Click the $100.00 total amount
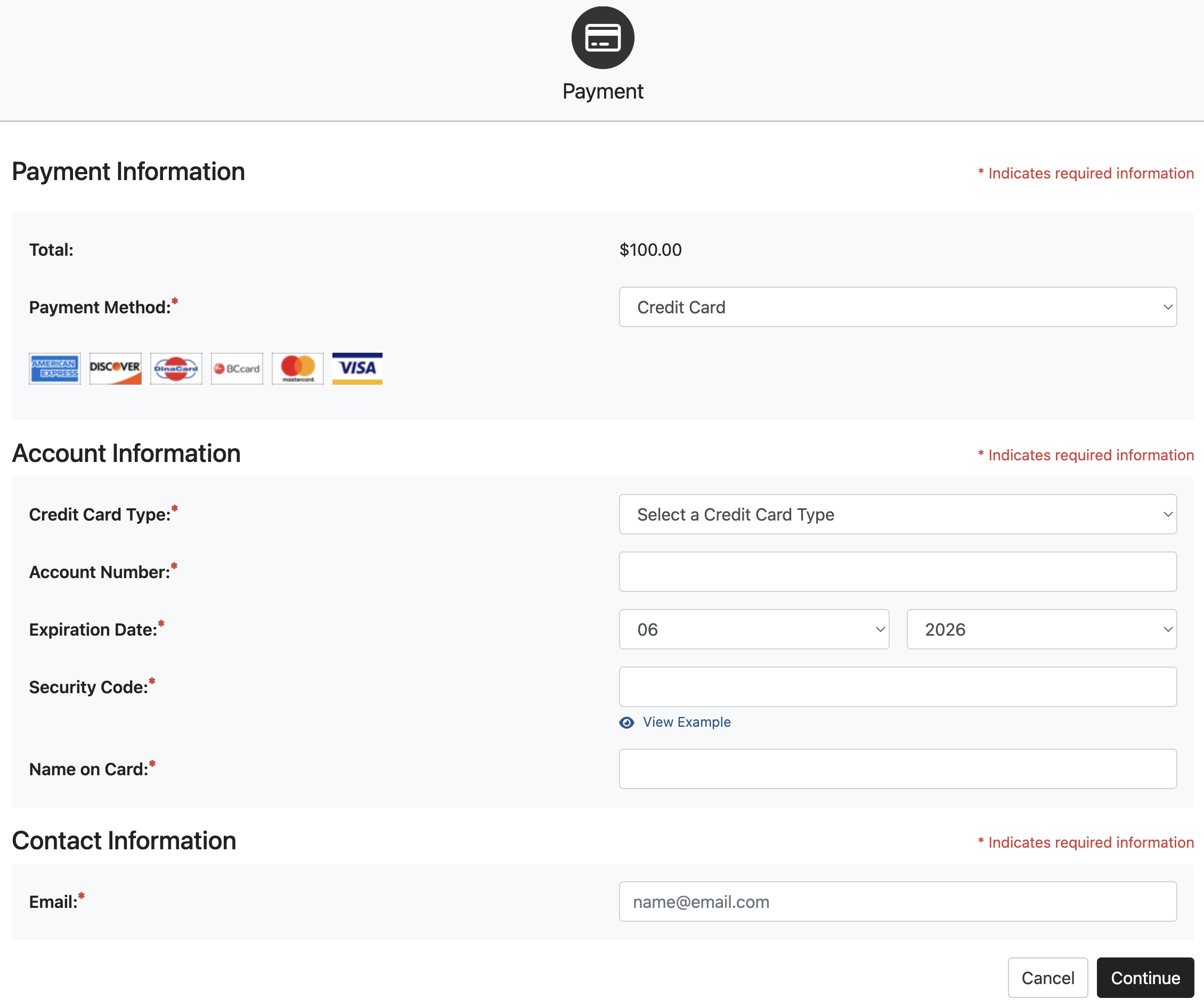The height and width of the screenshot is (1007, 1204). [x=650, y=250]
